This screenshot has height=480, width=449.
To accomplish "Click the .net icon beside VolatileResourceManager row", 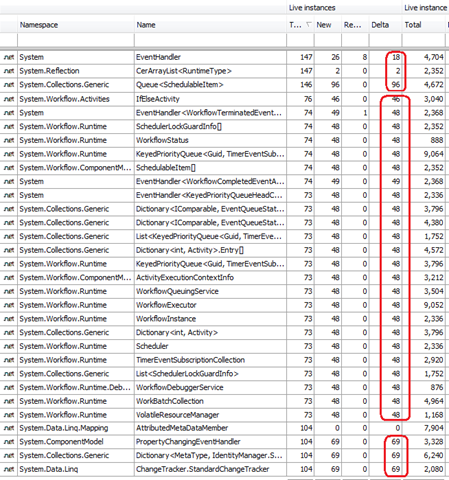I will click(x=9, y=415).
